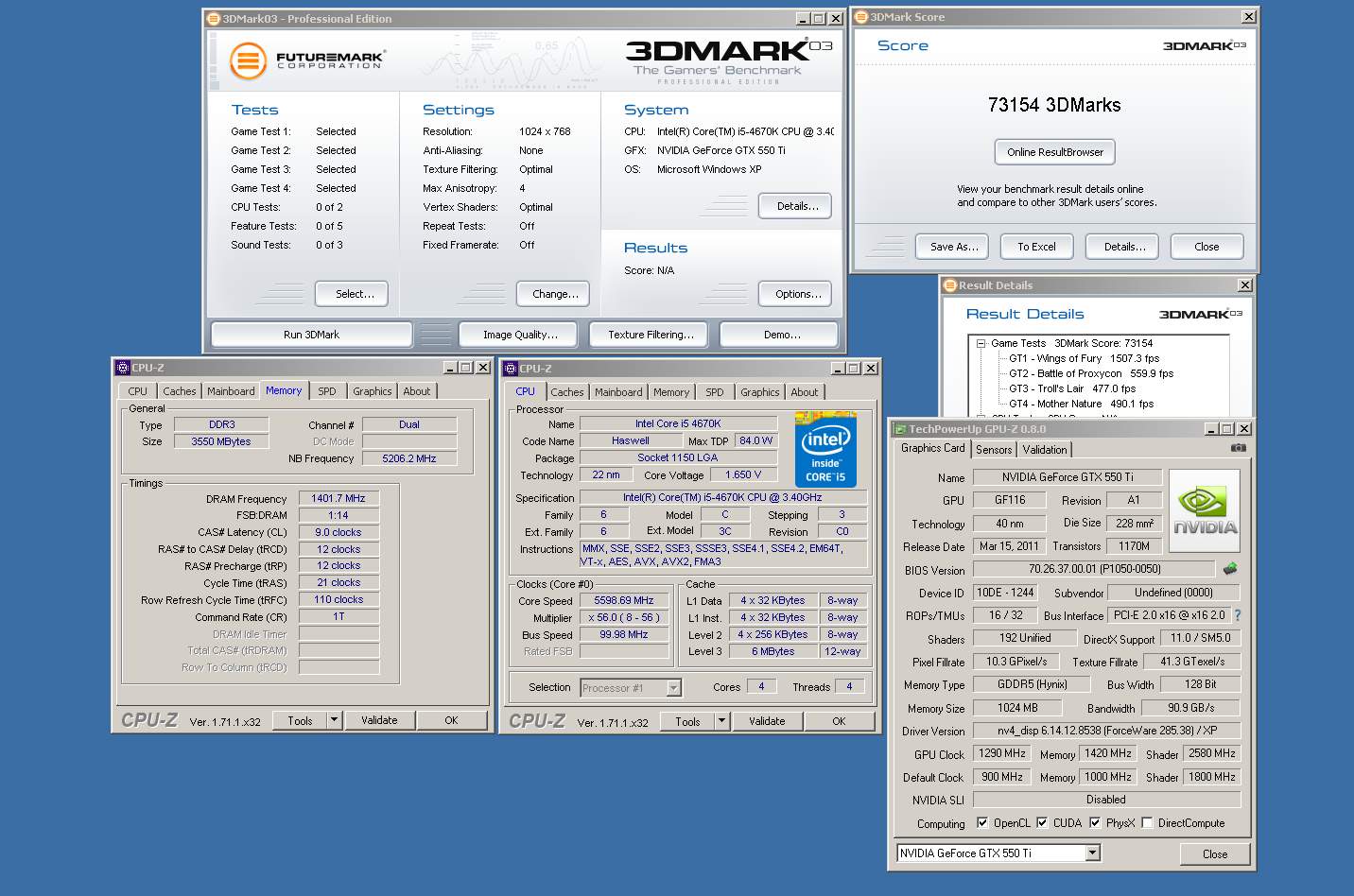
Task: Click the CPU-Z memory window title icon
Action: pos(122,368)
